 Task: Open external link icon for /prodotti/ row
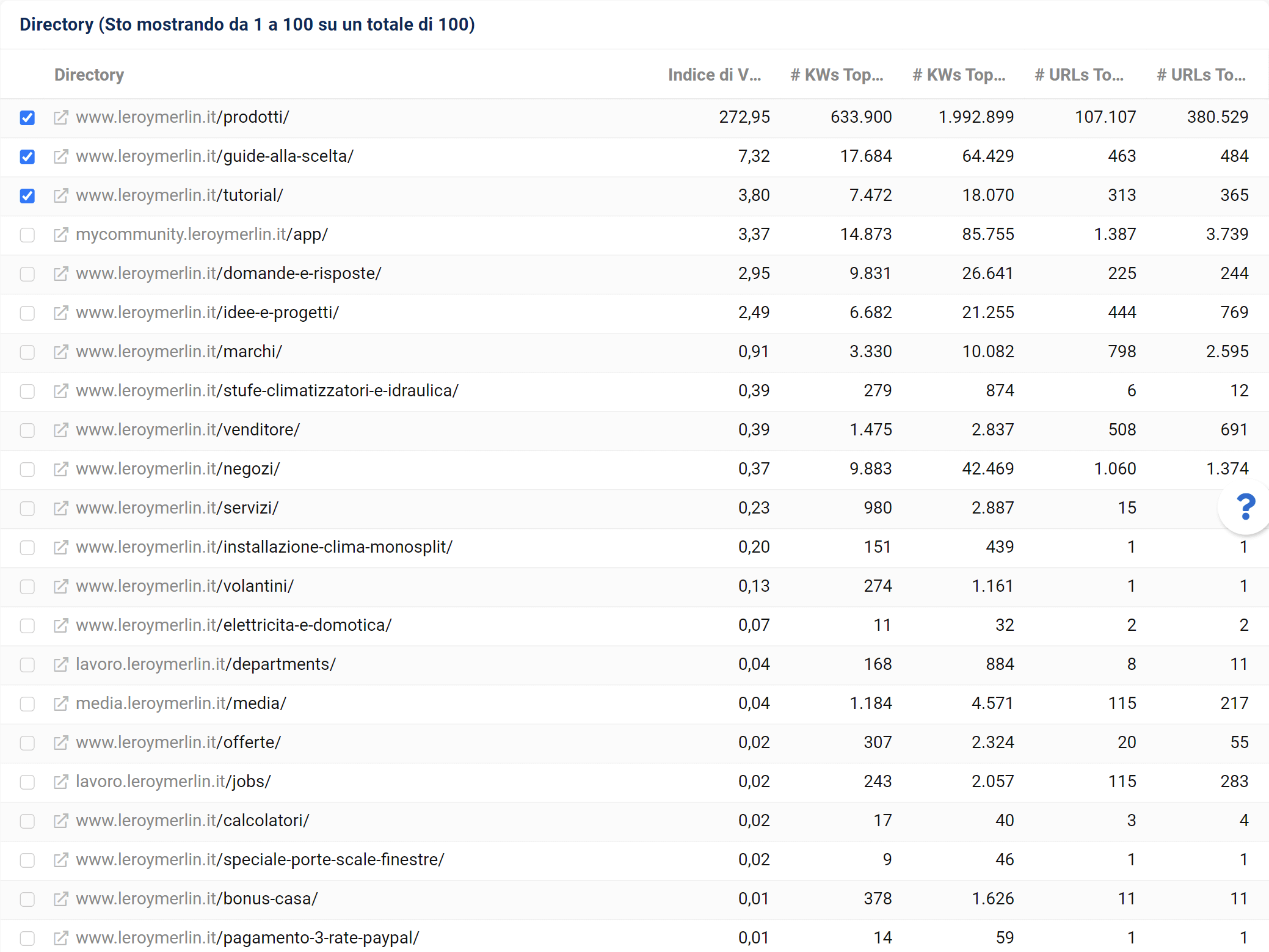(x=60, y=117)
